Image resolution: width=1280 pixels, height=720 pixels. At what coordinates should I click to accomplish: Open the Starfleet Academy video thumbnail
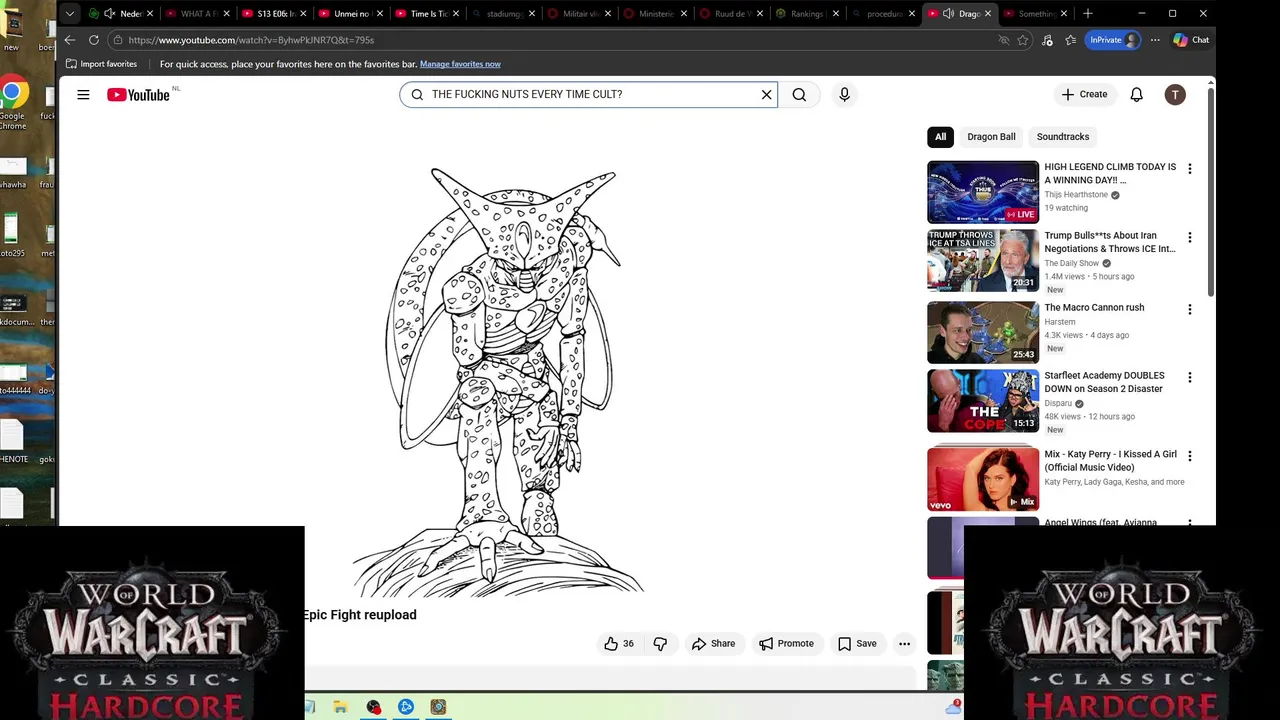983,401
